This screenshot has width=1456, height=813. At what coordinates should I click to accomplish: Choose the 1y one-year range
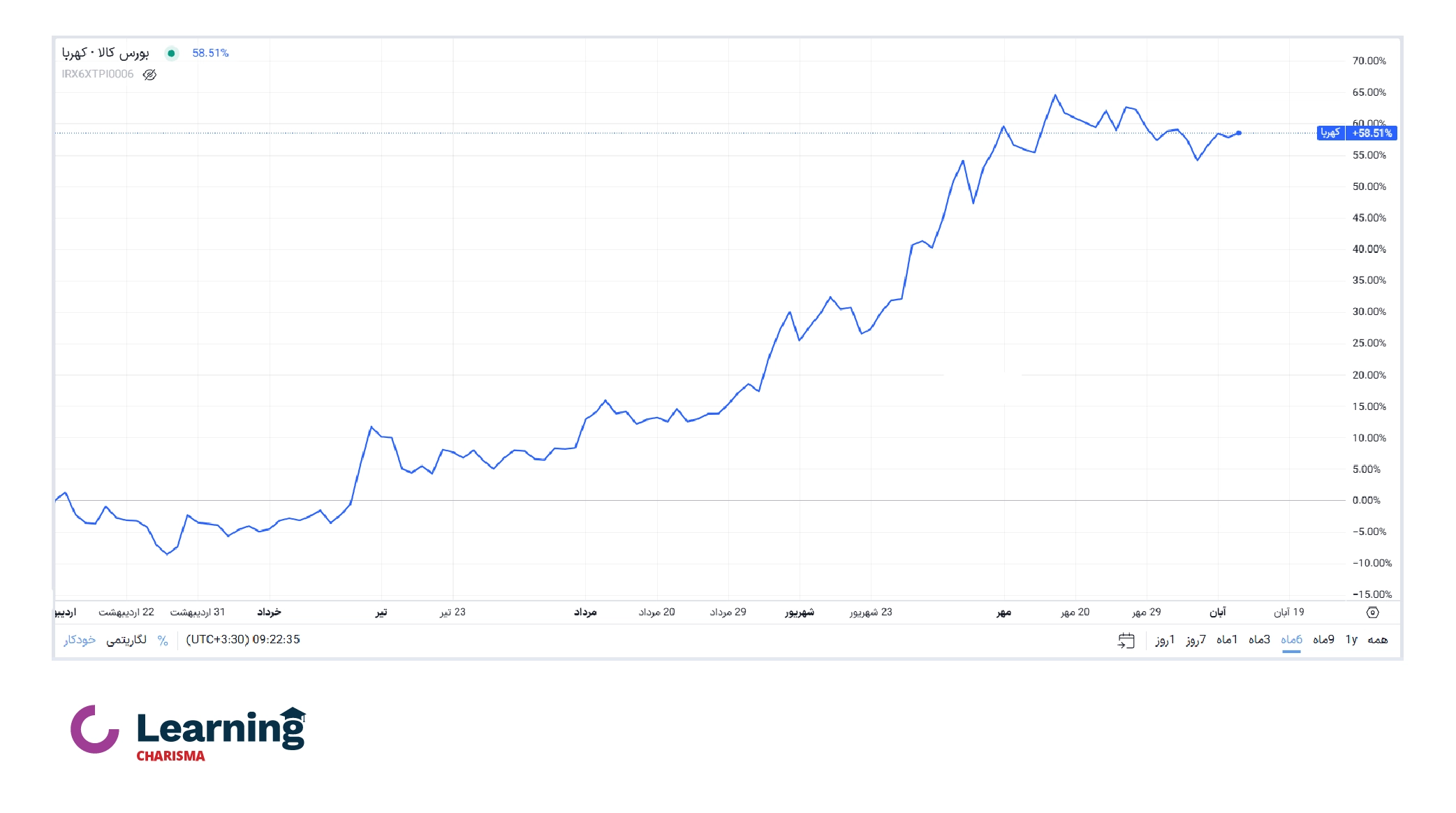click(1351, 640)
